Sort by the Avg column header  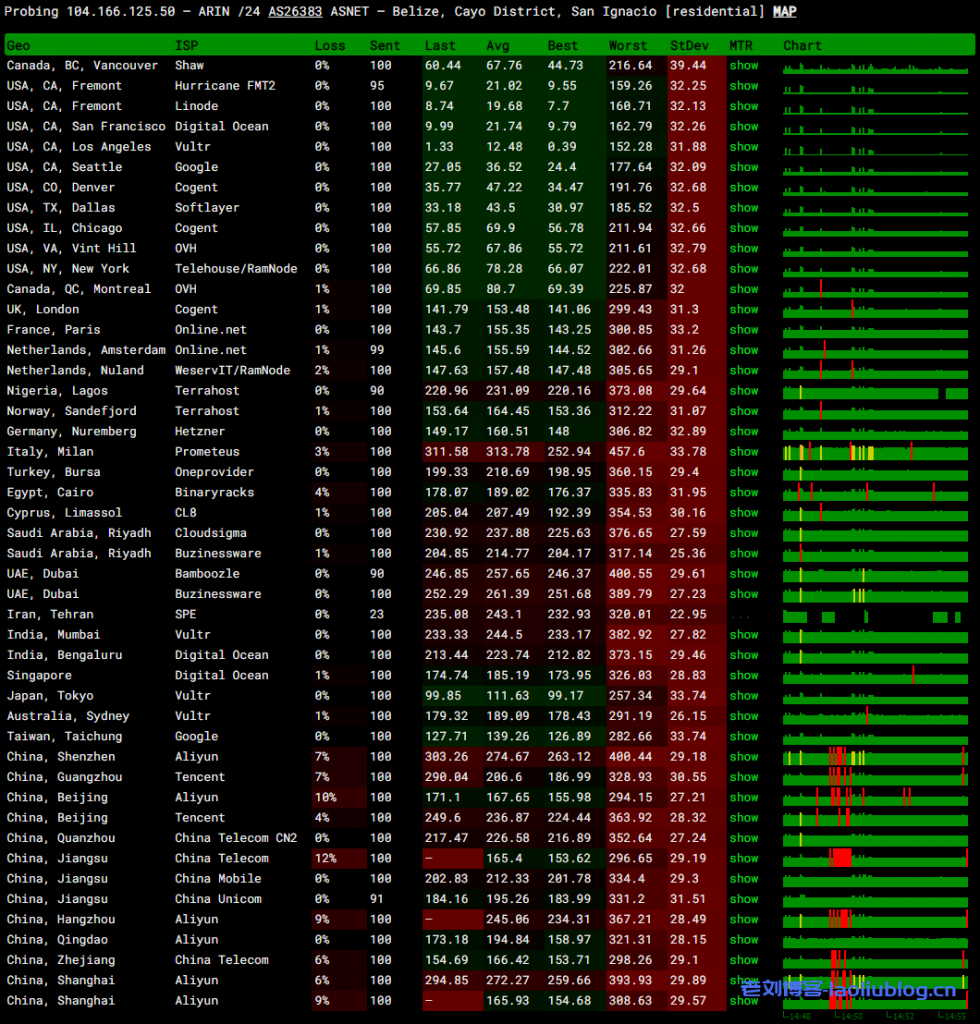pyautogui.click(x=497, y=46)
